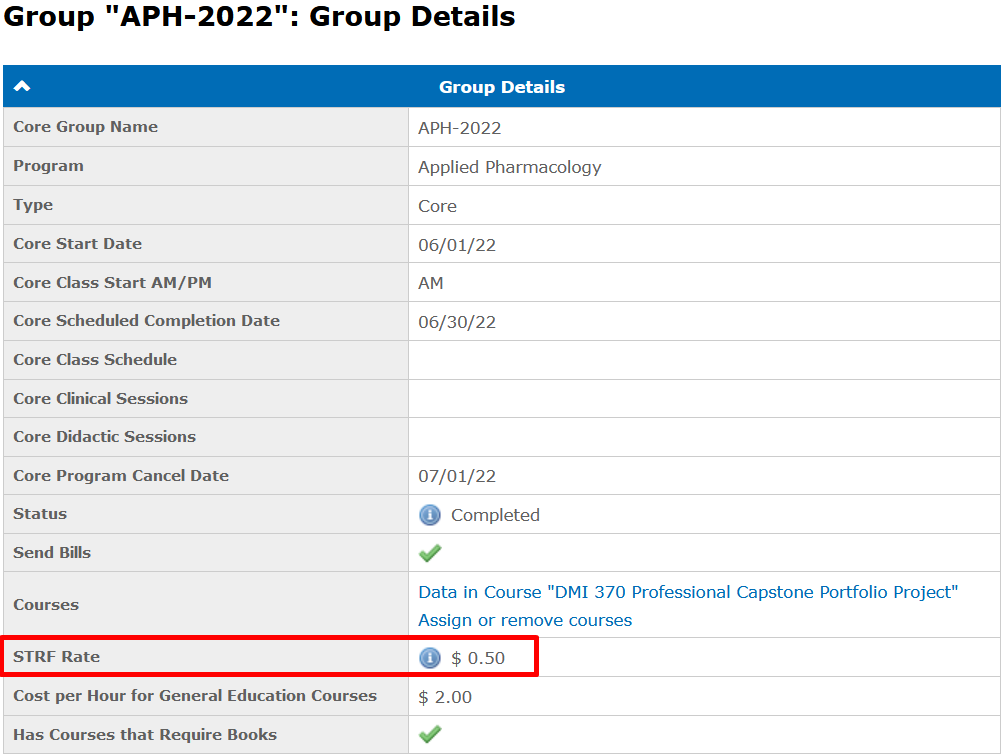This screenshot has width=1003, height=756.
Task: Open the DMI 370 Professional Capstone course data link
Action: 688,592
